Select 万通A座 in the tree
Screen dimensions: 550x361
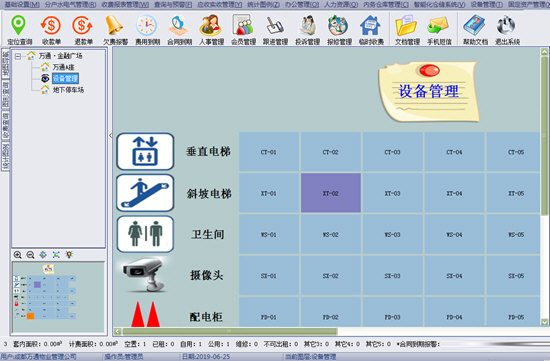(63, 67)
